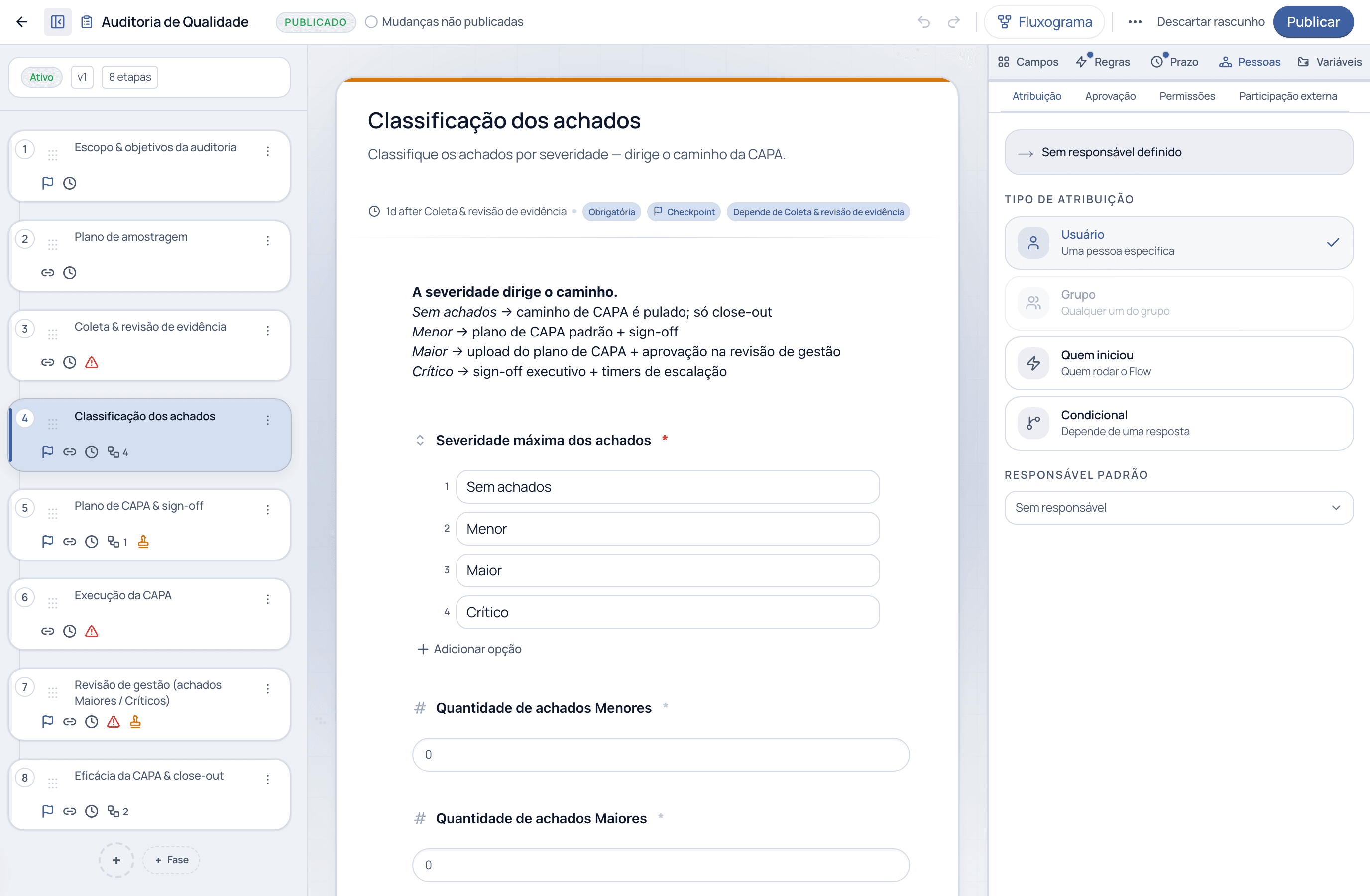Click the v1 version chip
Screen dimensions: 1370x896
pos(82,77)
